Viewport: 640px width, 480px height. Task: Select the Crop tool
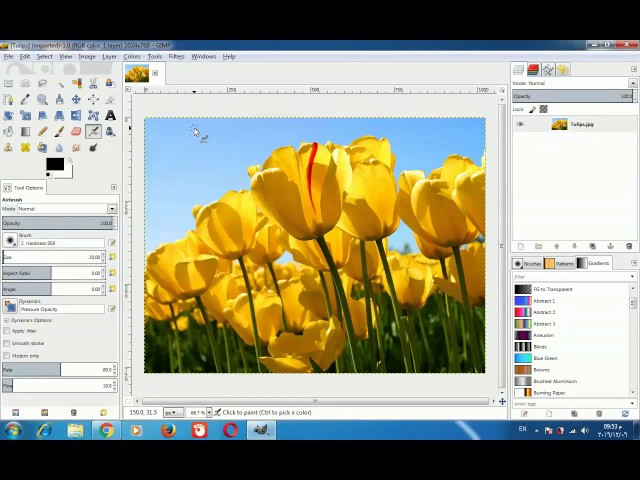coord(110,100)
